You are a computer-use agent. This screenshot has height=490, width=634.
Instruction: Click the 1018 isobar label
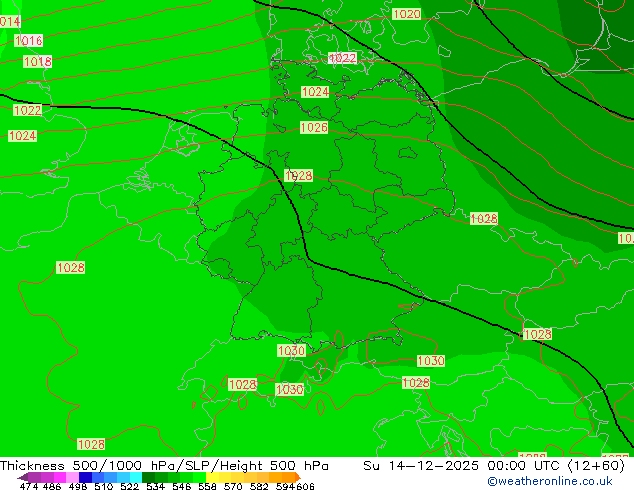[x=38, y=61]
